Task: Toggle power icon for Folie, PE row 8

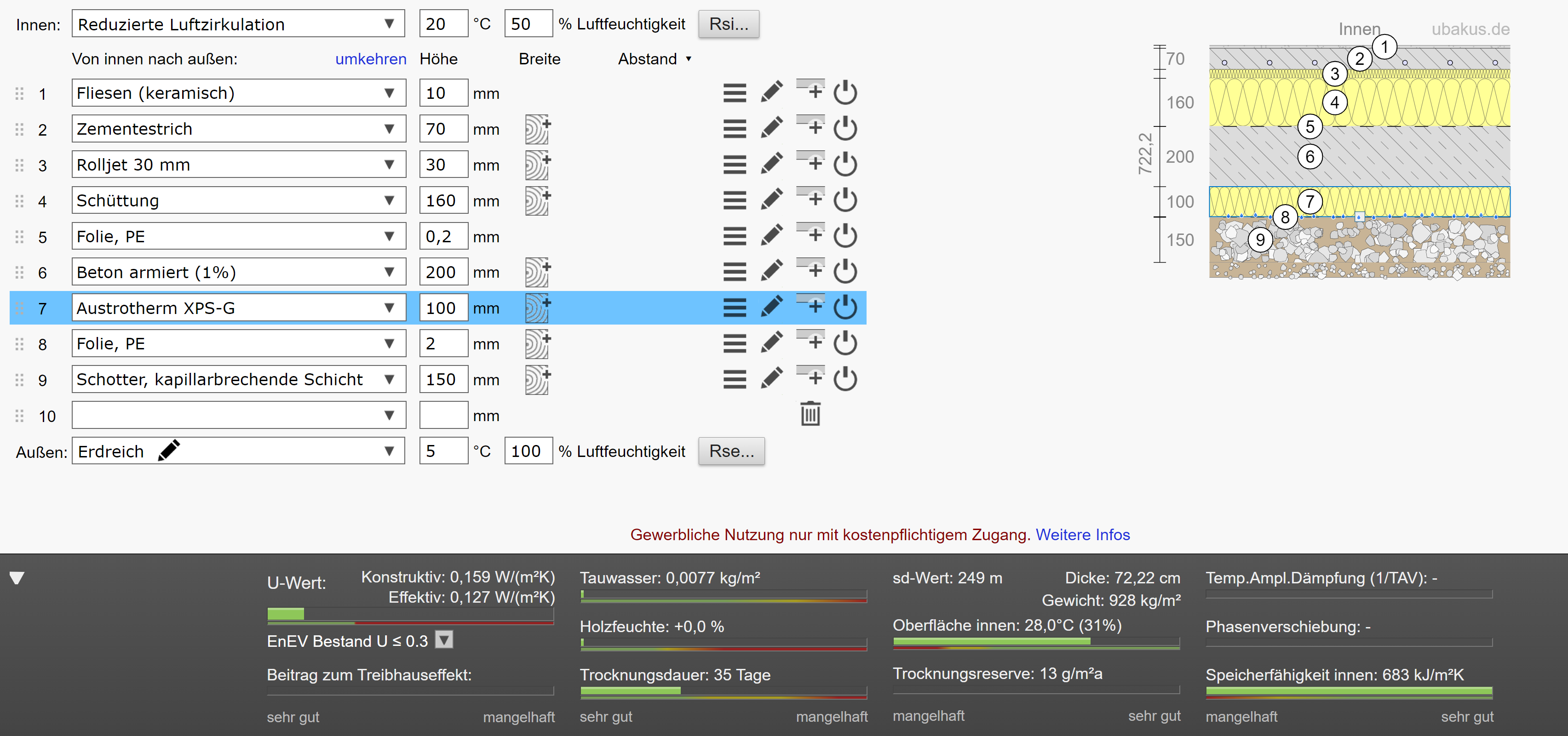Action: (x=845, y=344)
